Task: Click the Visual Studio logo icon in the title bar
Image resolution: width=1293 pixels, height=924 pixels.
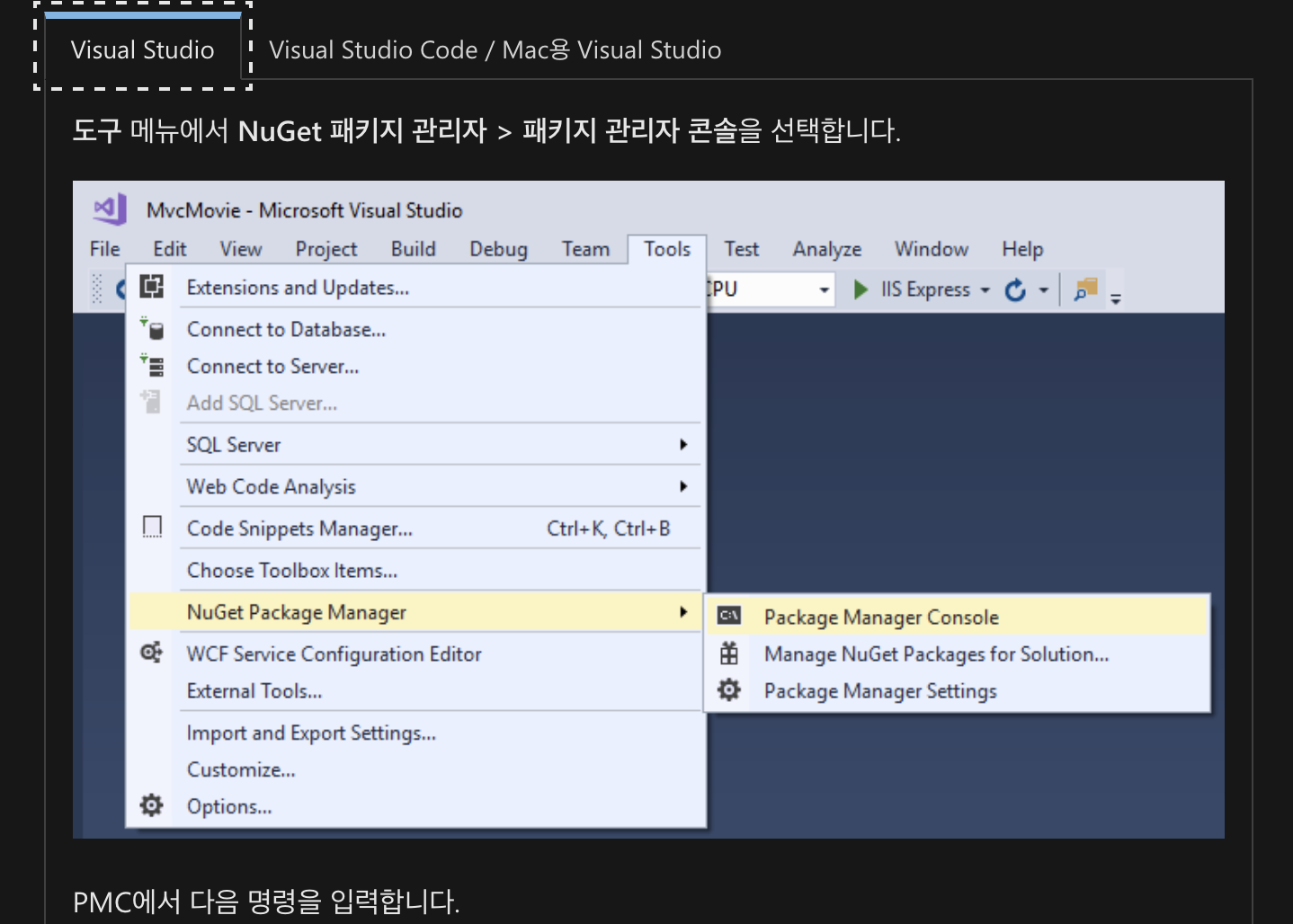Action: (110, 209)
